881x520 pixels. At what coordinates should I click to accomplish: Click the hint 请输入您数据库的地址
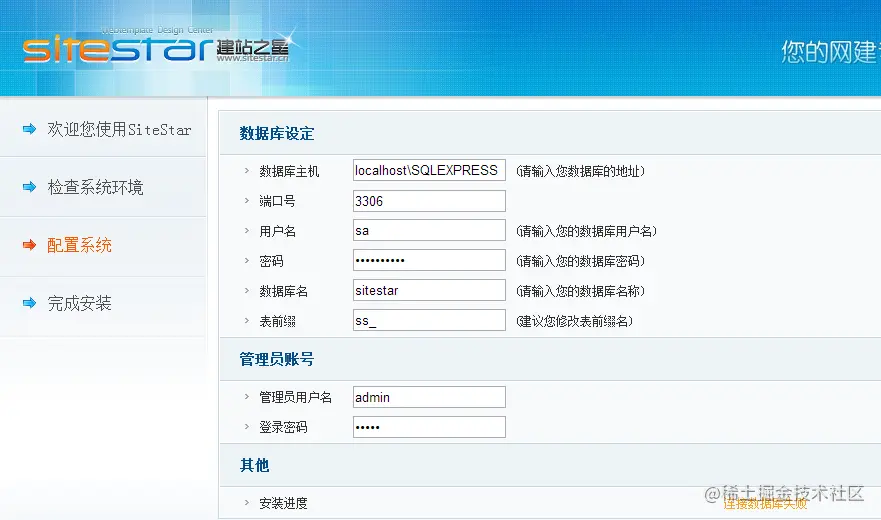580,171
